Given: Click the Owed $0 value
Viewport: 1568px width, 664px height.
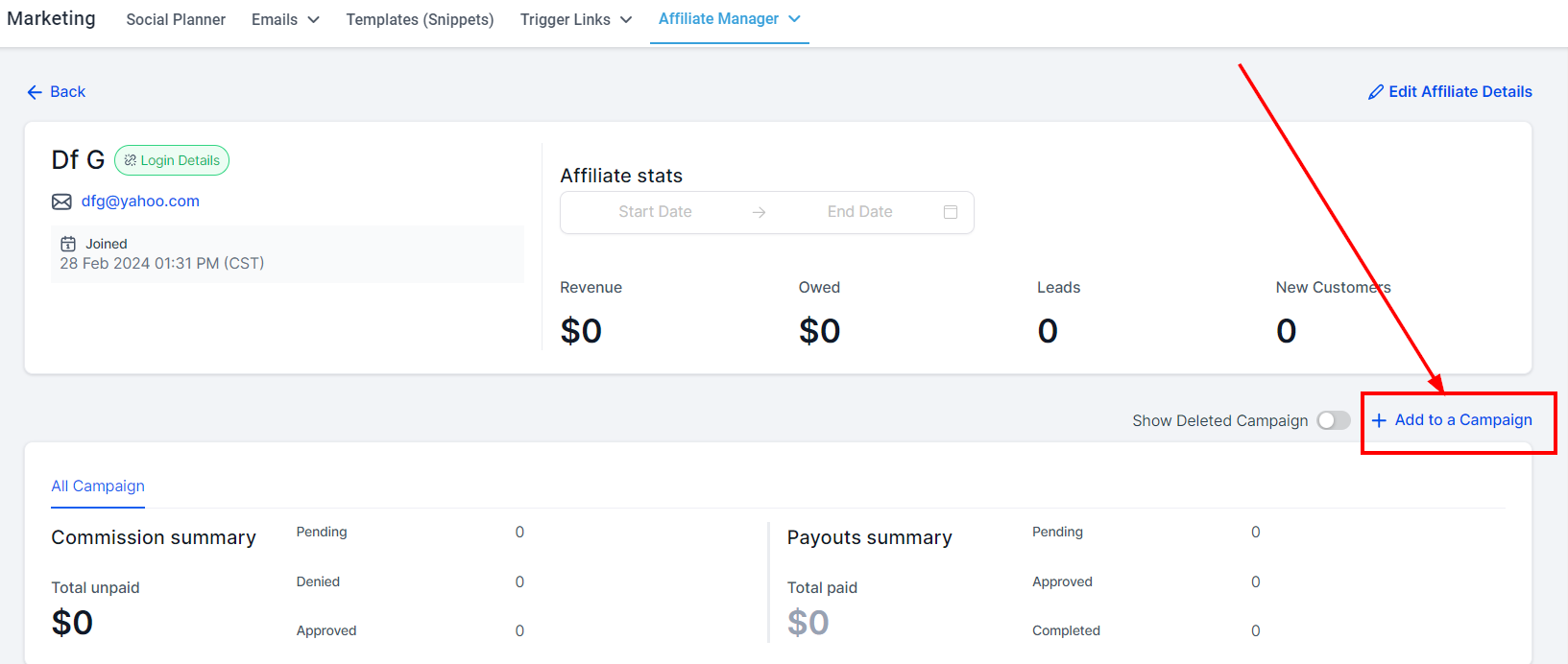Looking at the screenshot, I should [x=819, y=331].
